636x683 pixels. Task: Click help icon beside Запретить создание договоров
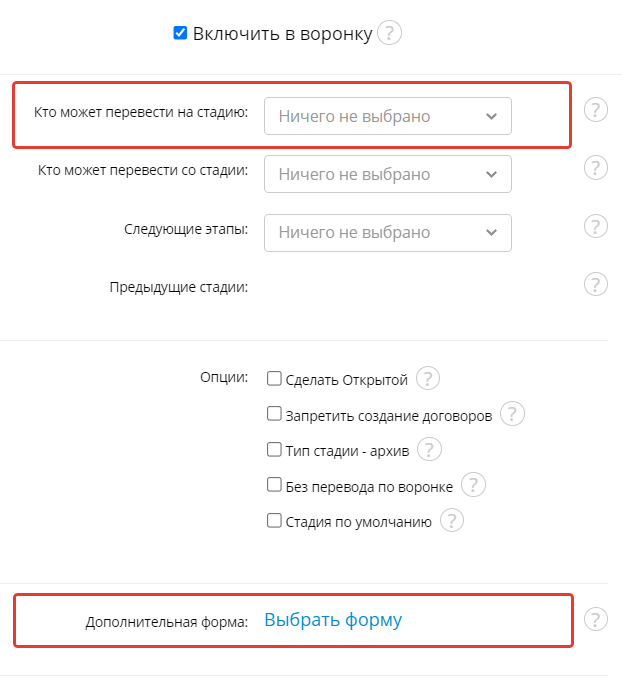[512, 414]
